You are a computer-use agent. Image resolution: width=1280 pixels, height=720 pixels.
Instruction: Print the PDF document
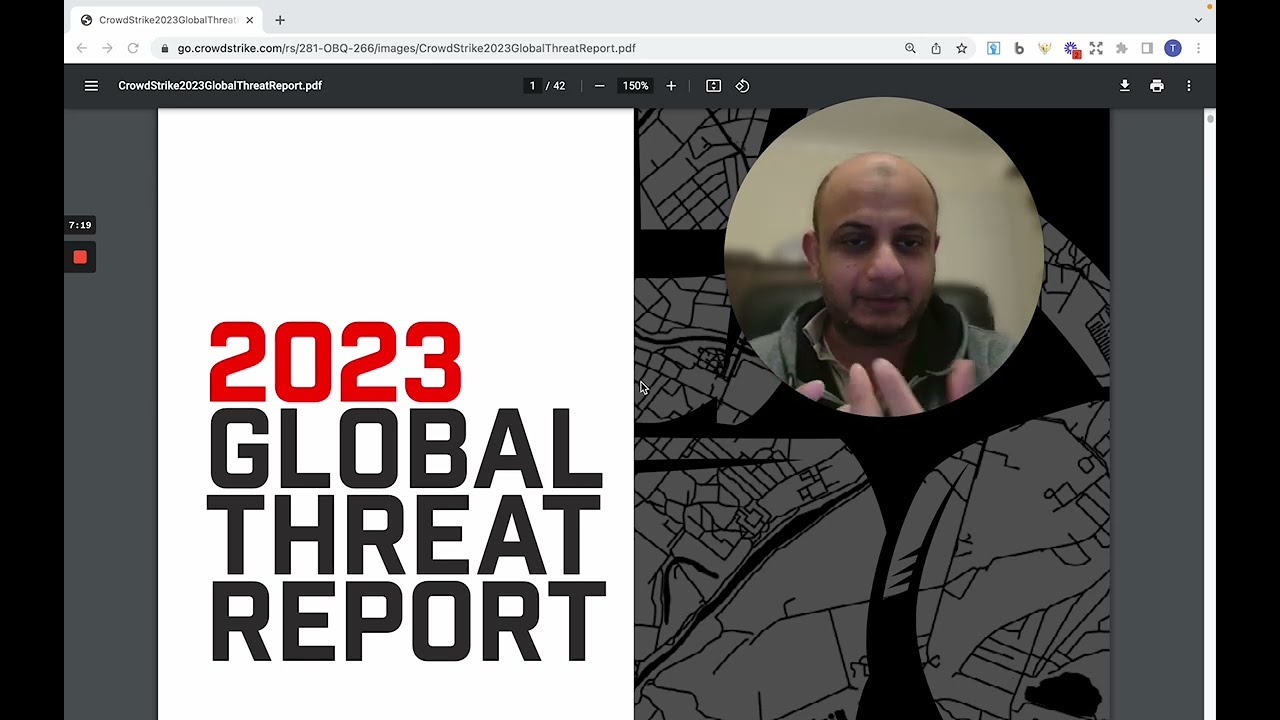[x=1157, y=86]
